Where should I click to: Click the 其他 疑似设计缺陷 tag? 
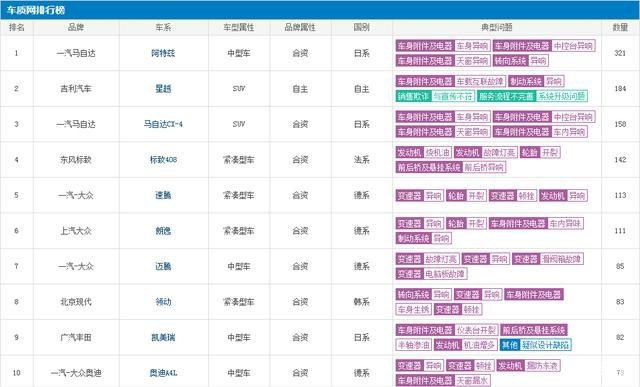pyautogui.click(x=536, y=345)
